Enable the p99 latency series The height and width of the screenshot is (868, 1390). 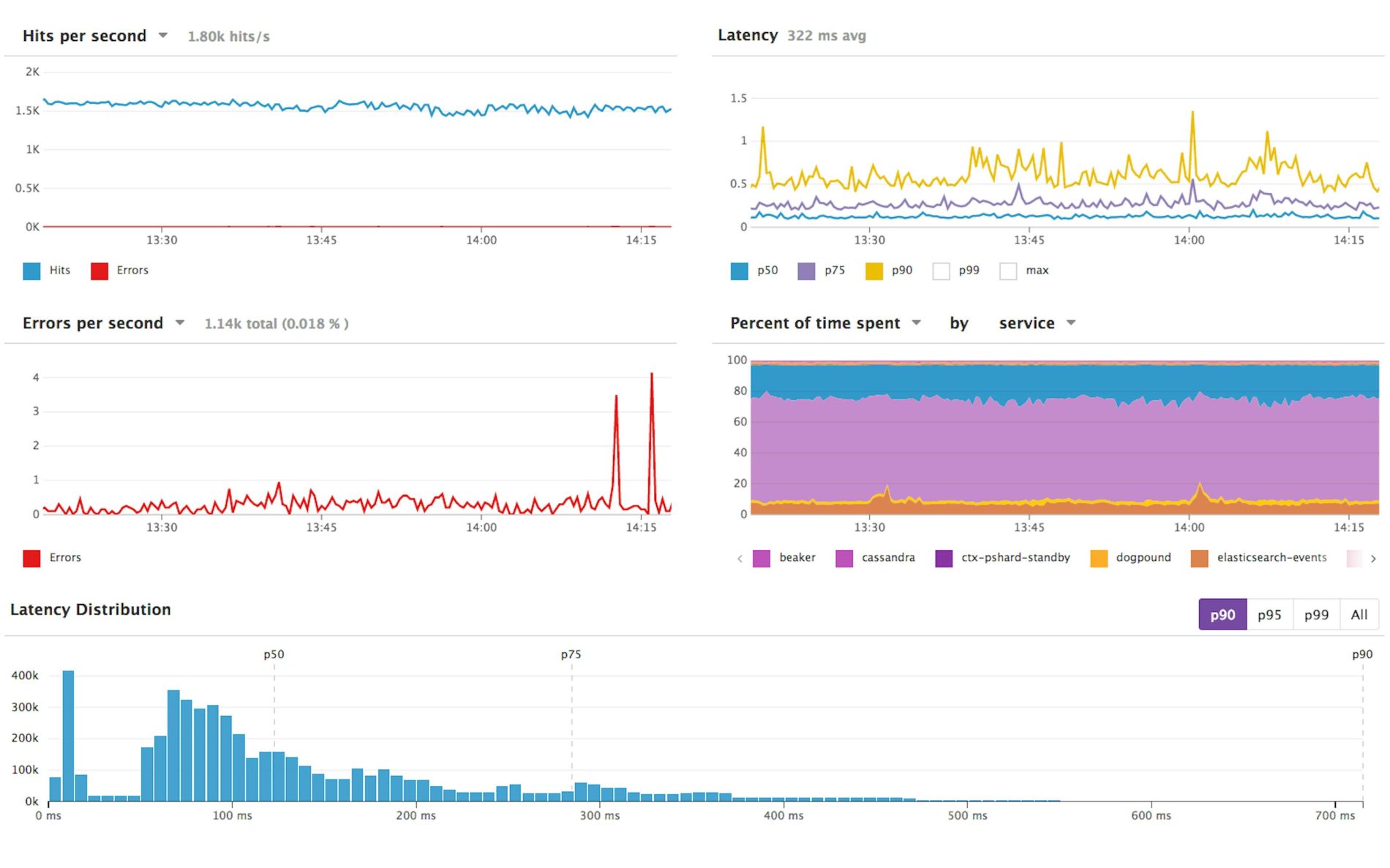click(x=940, y=270)
